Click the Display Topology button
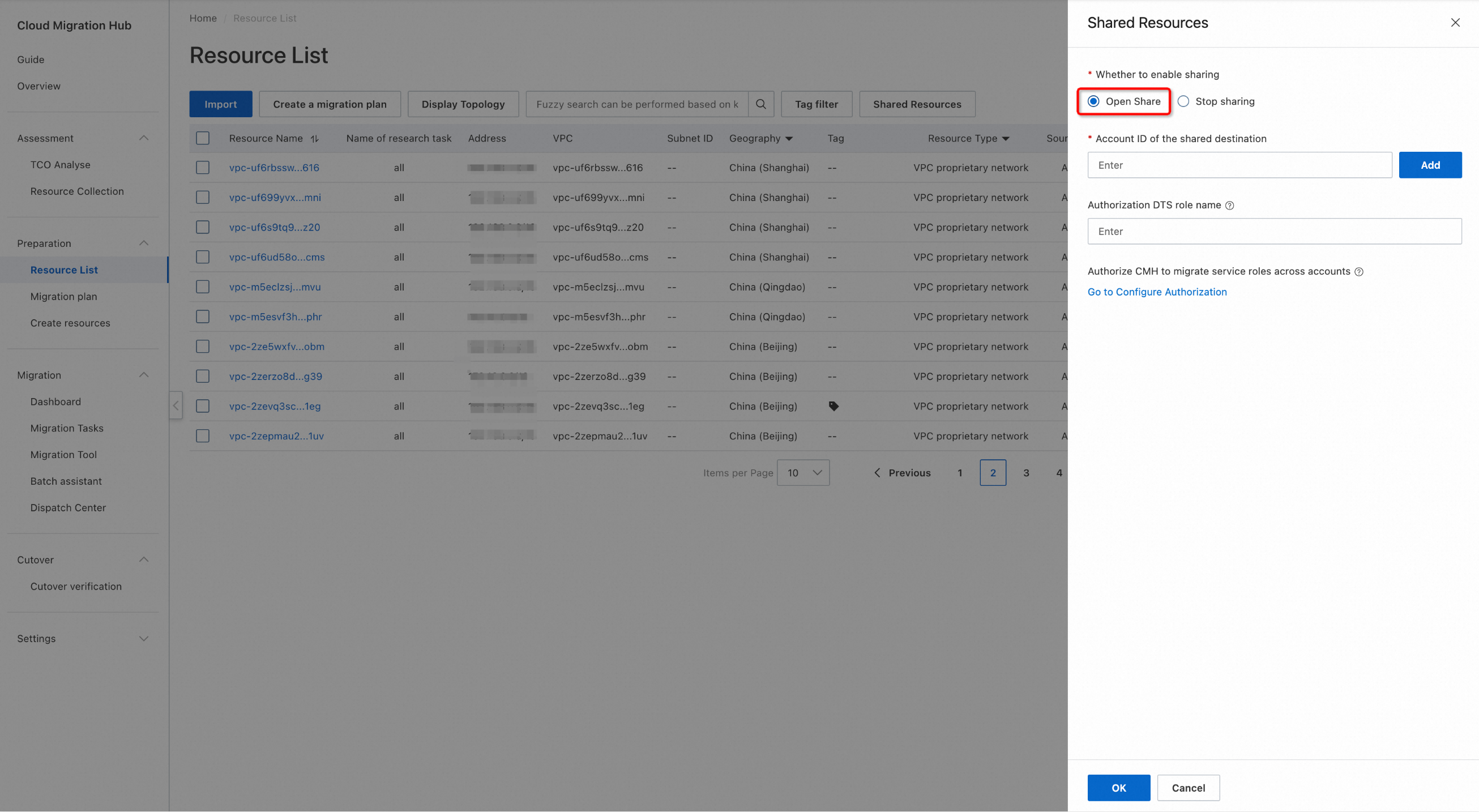 tap(463, 104)
